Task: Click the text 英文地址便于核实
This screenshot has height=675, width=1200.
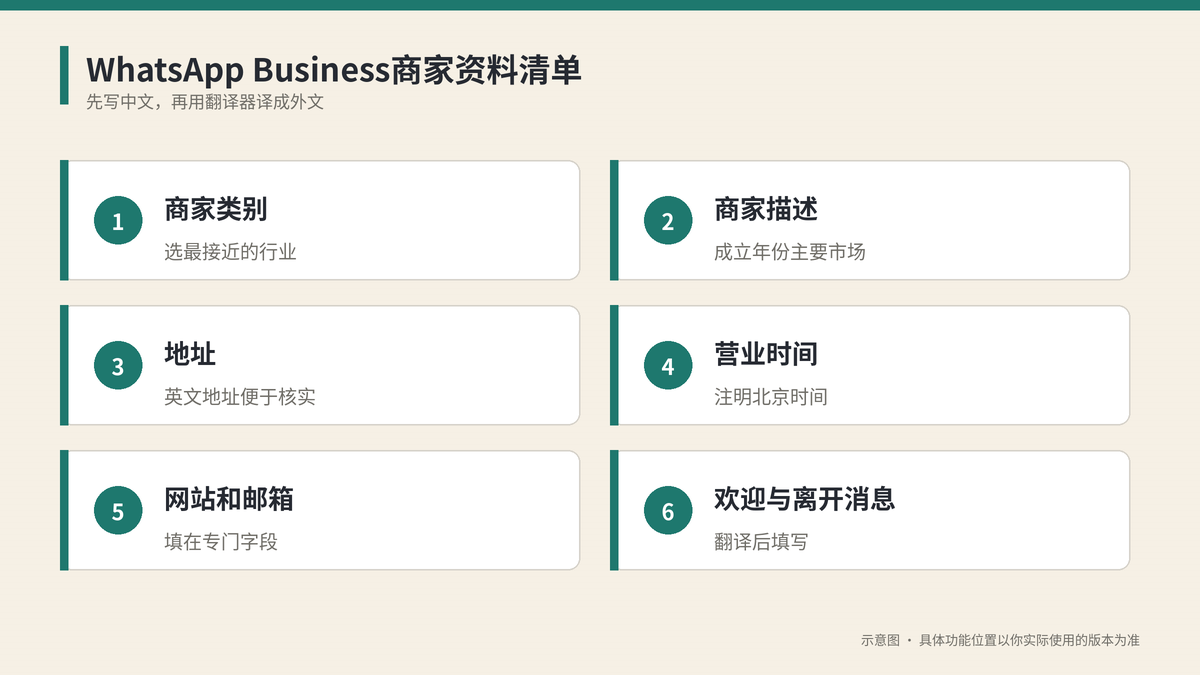Action: tap(240, 397)
